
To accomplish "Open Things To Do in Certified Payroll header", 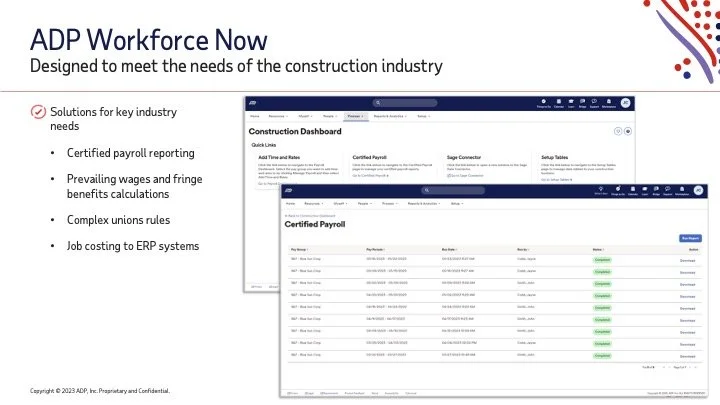I will [618, 191].
